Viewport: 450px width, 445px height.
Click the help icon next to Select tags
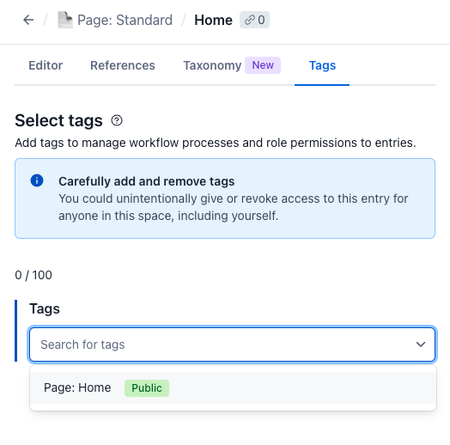pyautogui.click(x=117, y=120)
